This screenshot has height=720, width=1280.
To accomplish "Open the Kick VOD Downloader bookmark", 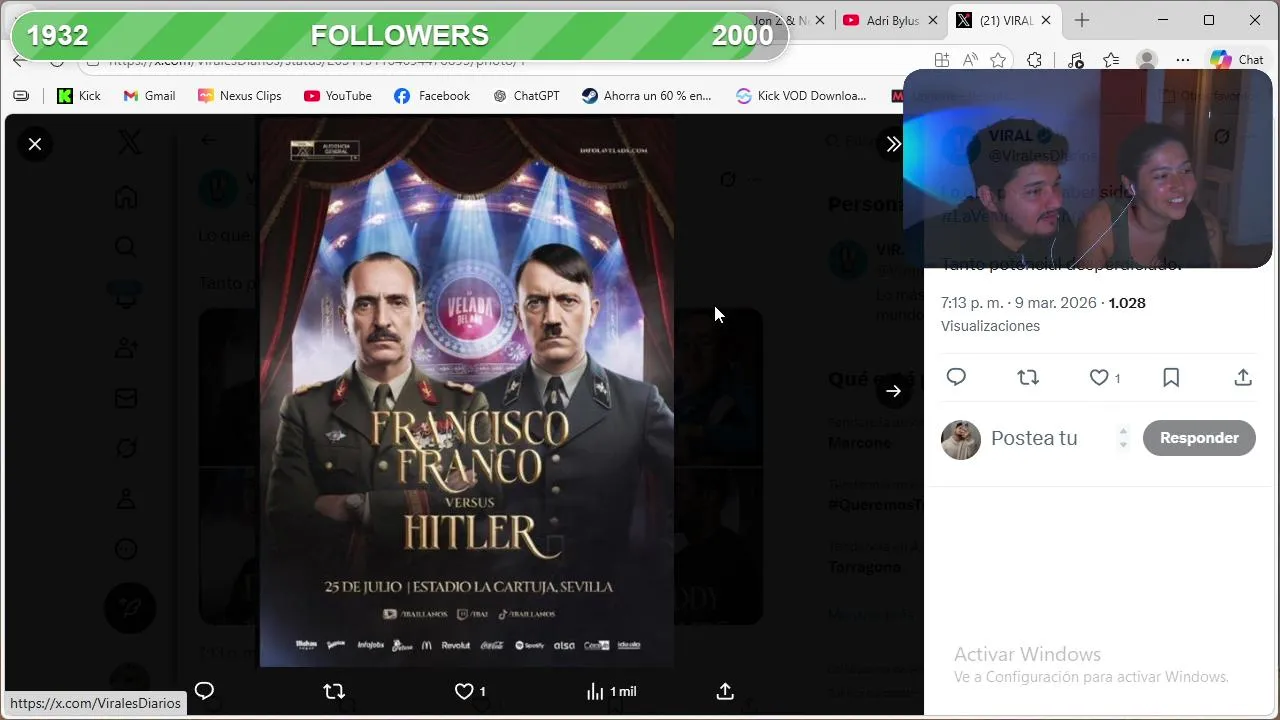I will click(801, 96).
